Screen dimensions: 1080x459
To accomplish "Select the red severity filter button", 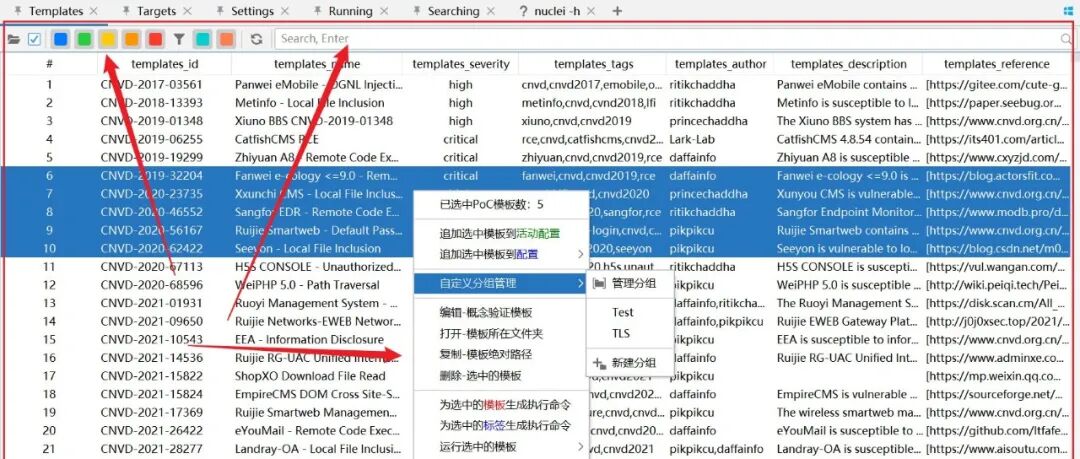I will pyautogui.click(x=156, y=39).
